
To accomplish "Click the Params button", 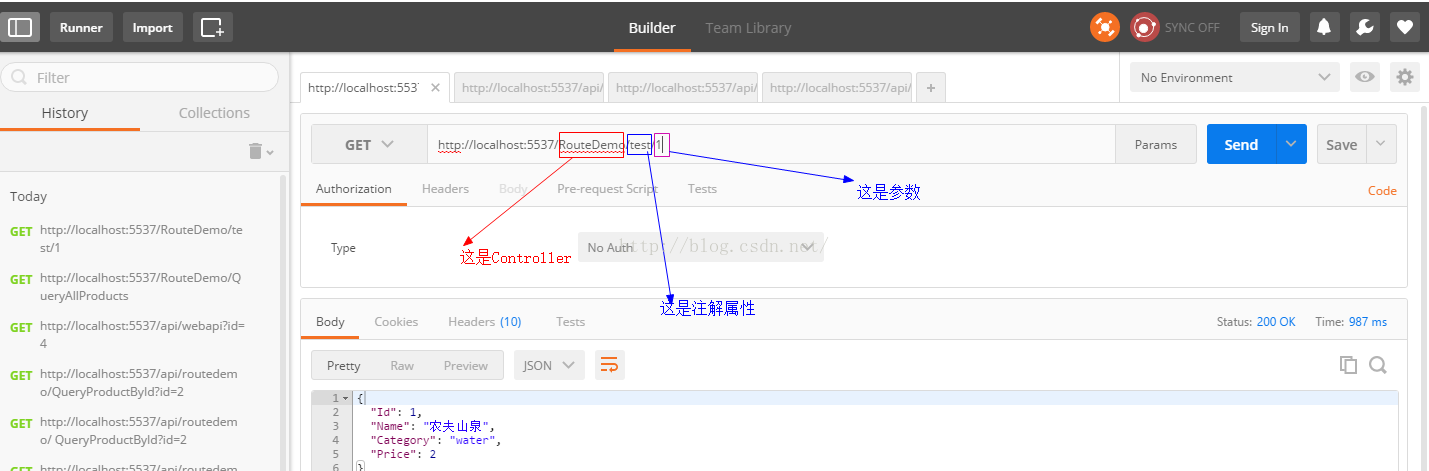I will point(1156,144).
